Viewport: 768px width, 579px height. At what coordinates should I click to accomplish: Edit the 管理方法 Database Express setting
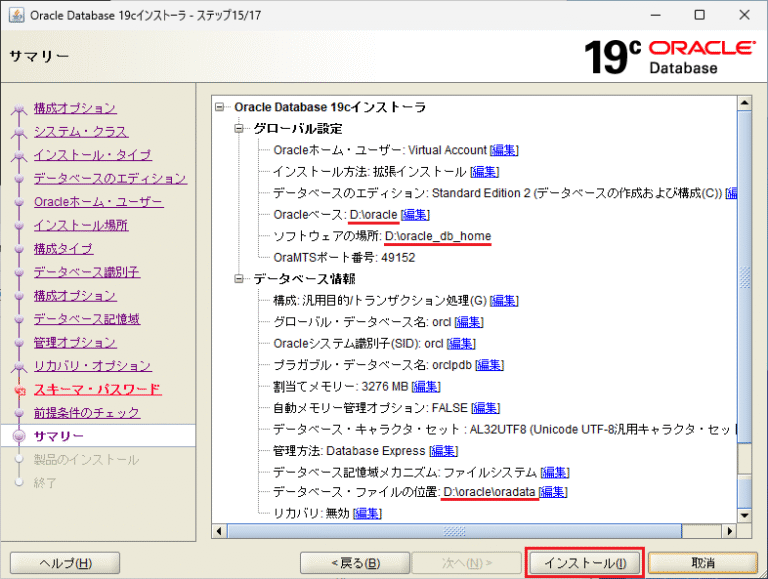pyautogui.click(x=443, y=451)
